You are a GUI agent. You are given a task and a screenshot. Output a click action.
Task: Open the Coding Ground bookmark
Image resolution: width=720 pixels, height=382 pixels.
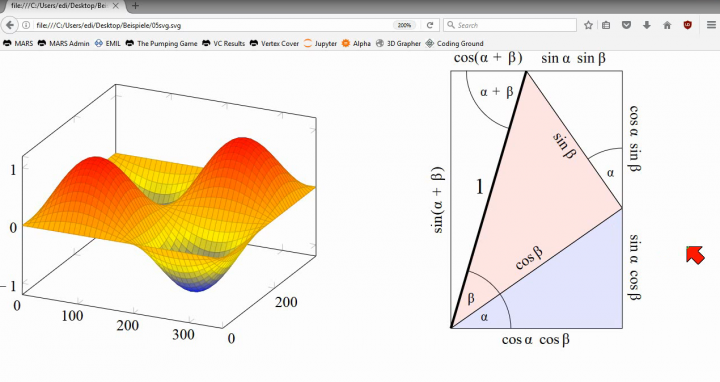455,44
